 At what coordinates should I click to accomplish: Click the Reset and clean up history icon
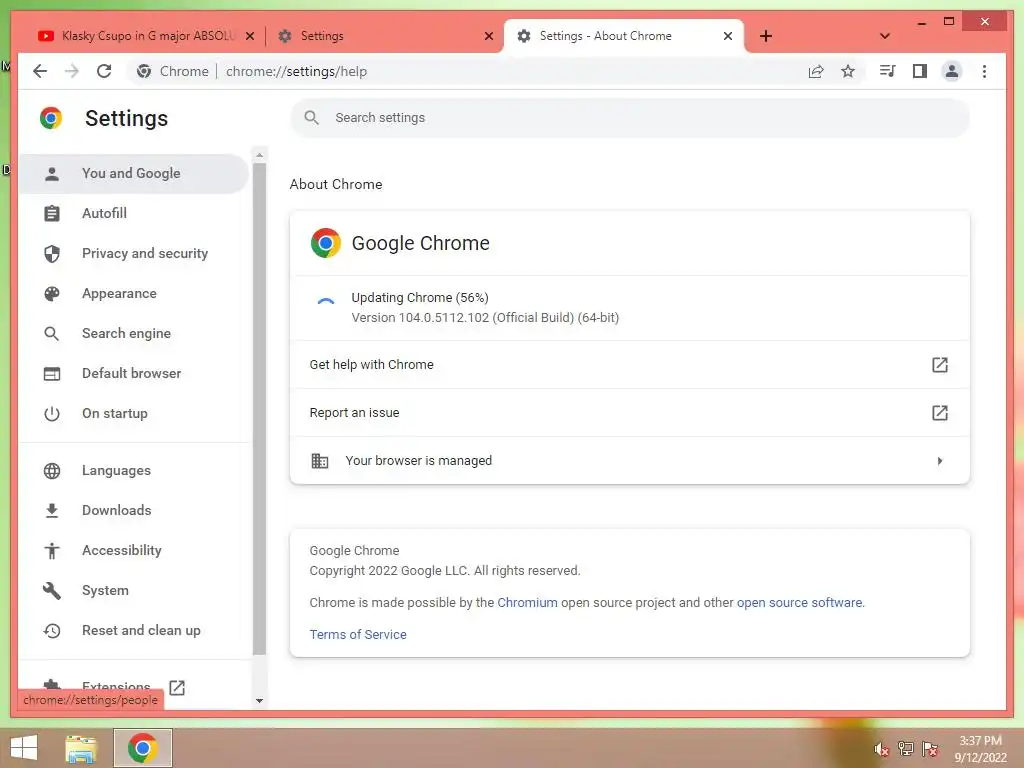[52, 630]
